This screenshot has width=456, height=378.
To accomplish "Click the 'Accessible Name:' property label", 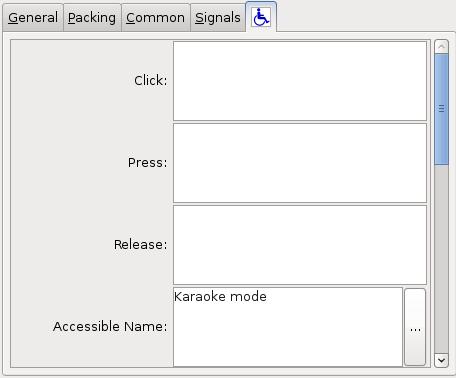I will pos(110,326).
